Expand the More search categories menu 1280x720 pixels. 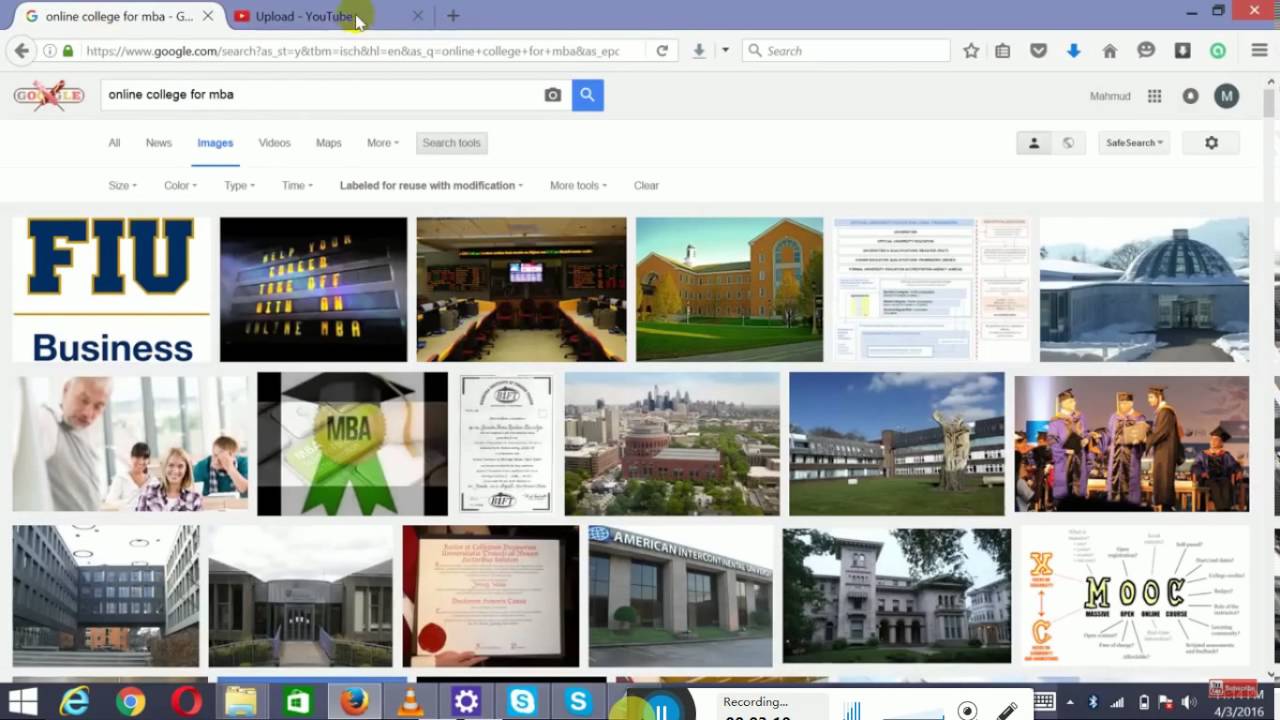pos(382,143)
